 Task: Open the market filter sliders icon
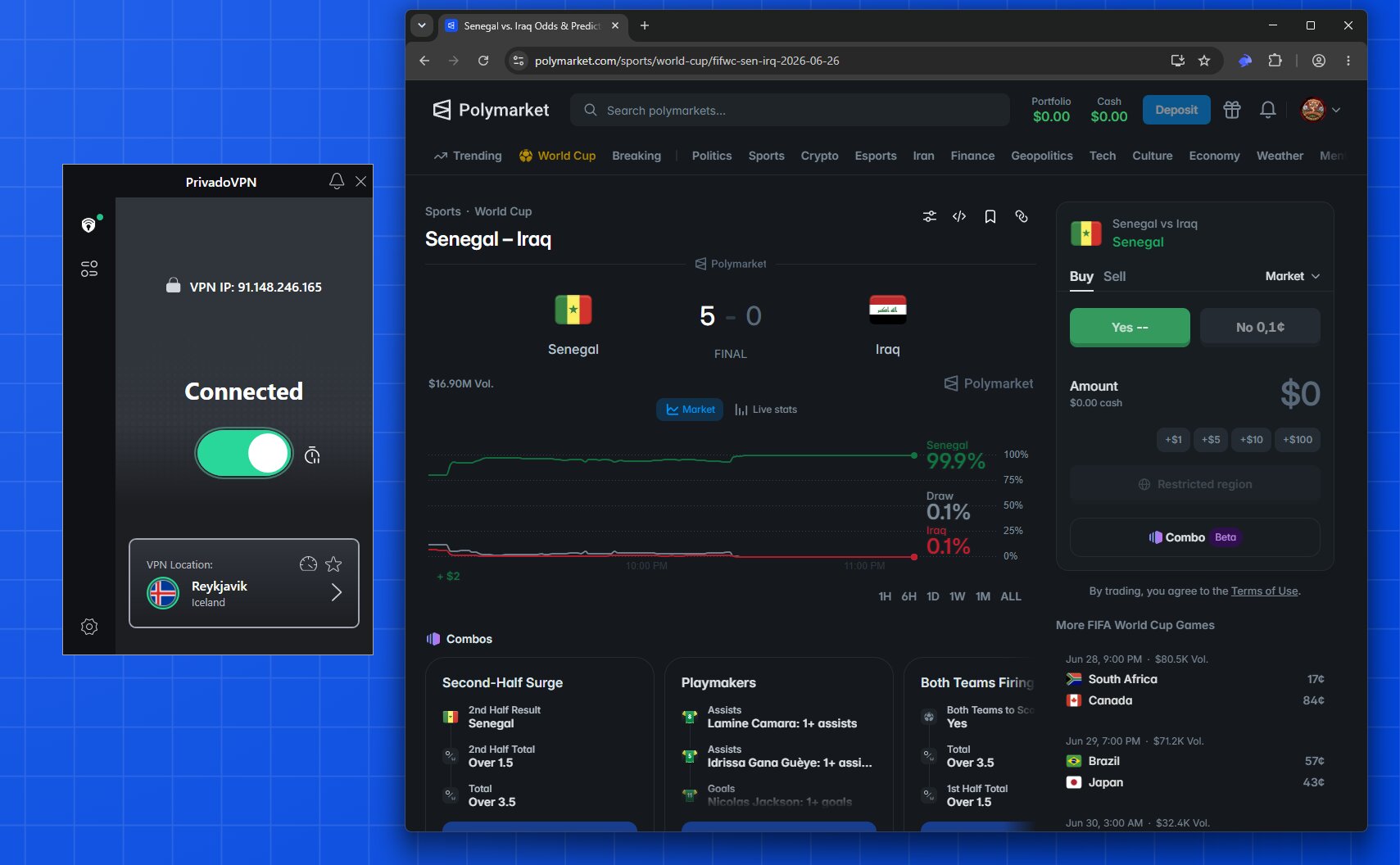(930, 216)
